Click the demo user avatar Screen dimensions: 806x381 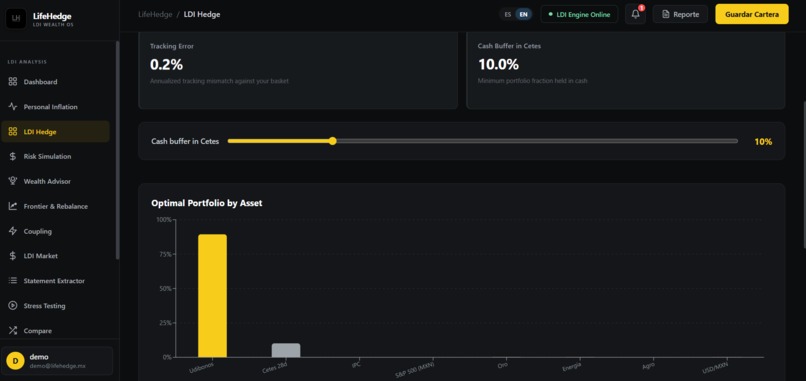click(15, 361)
